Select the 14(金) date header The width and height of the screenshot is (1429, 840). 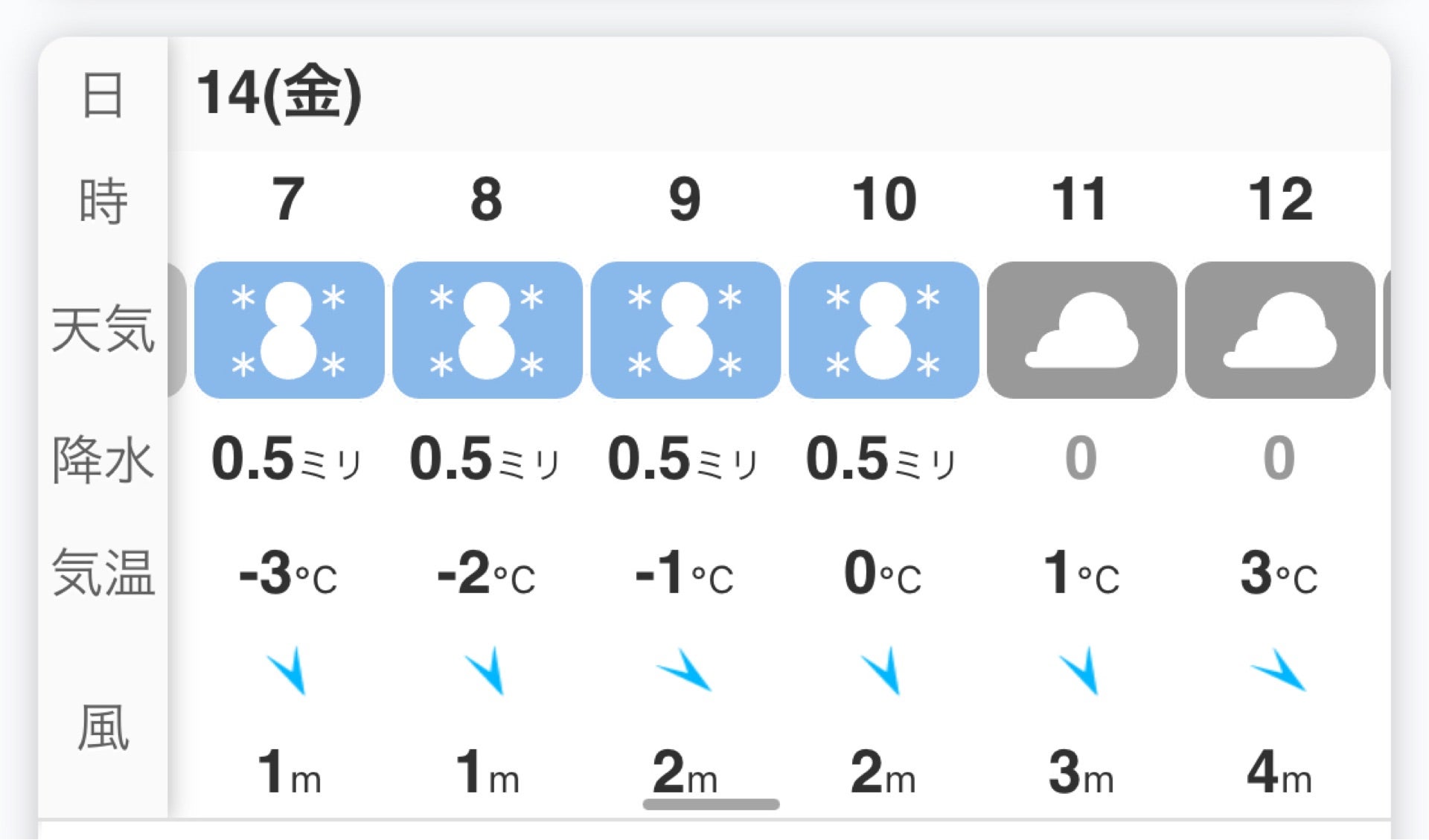(279, 94)
